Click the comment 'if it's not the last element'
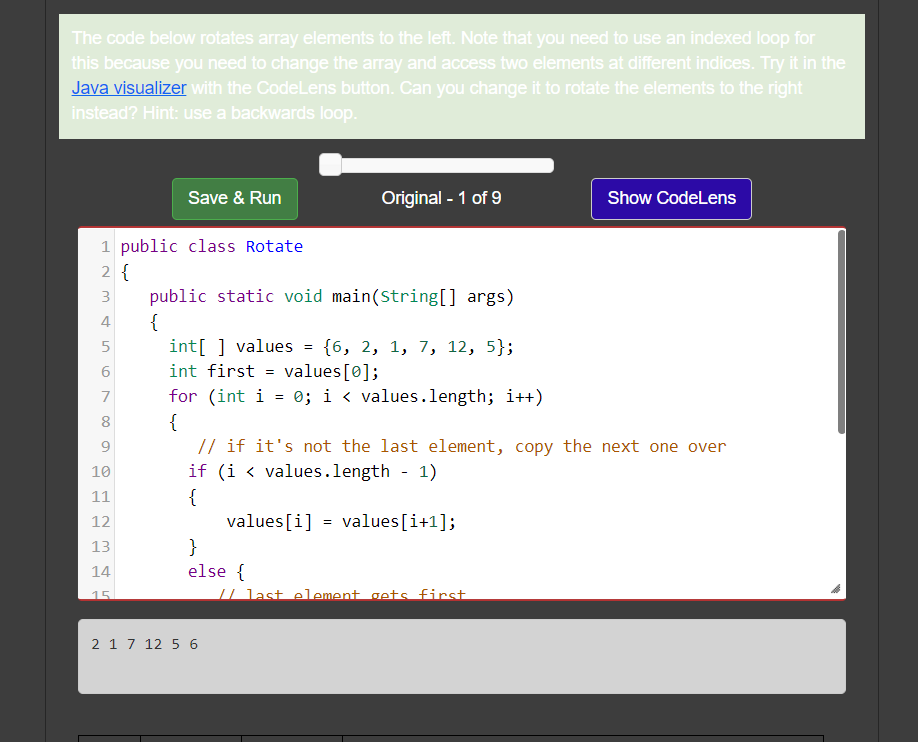The image size is (918, 742). (462, 446)
